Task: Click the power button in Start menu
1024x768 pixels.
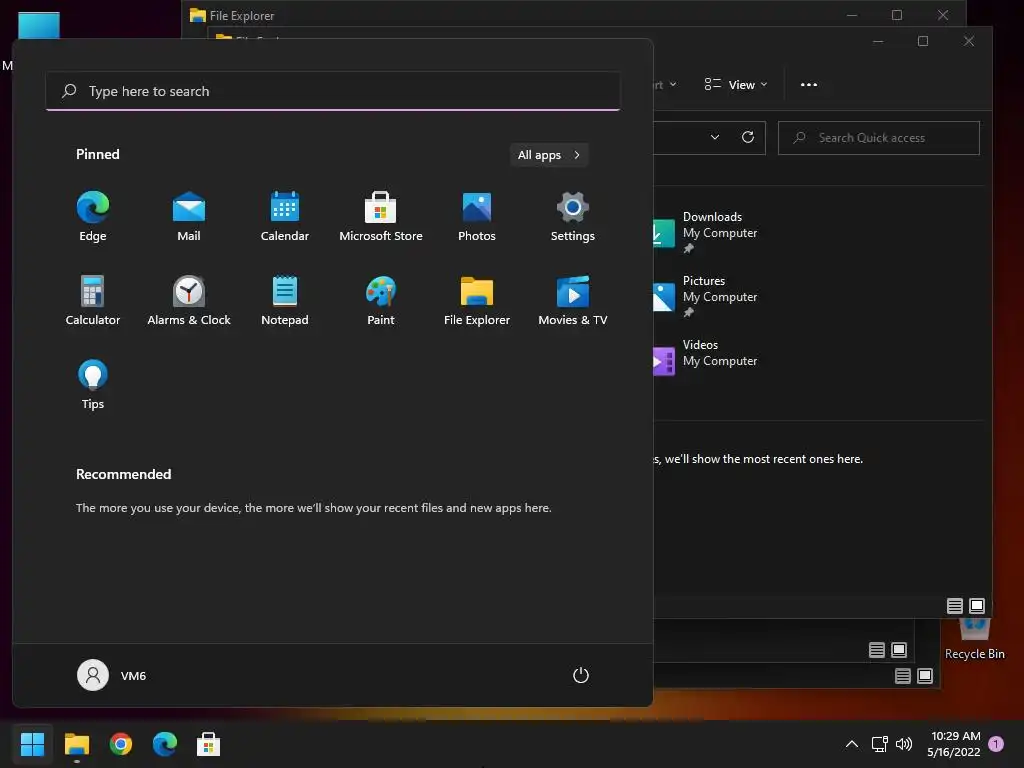Action: coord(581,675)
